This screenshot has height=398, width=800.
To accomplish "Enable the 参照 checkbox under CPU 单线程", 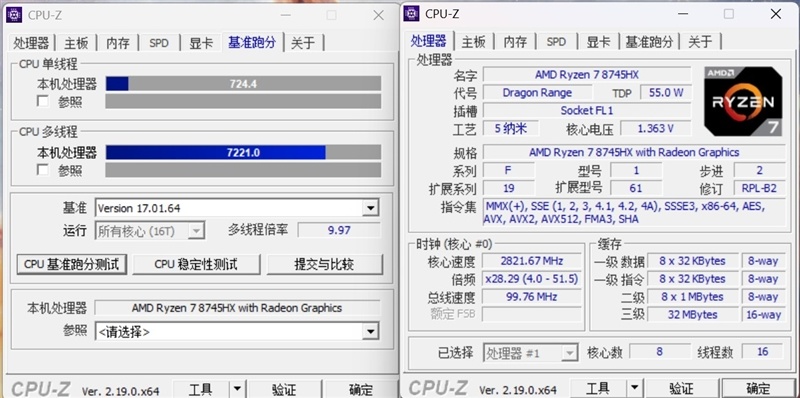I will click(43, 101).
